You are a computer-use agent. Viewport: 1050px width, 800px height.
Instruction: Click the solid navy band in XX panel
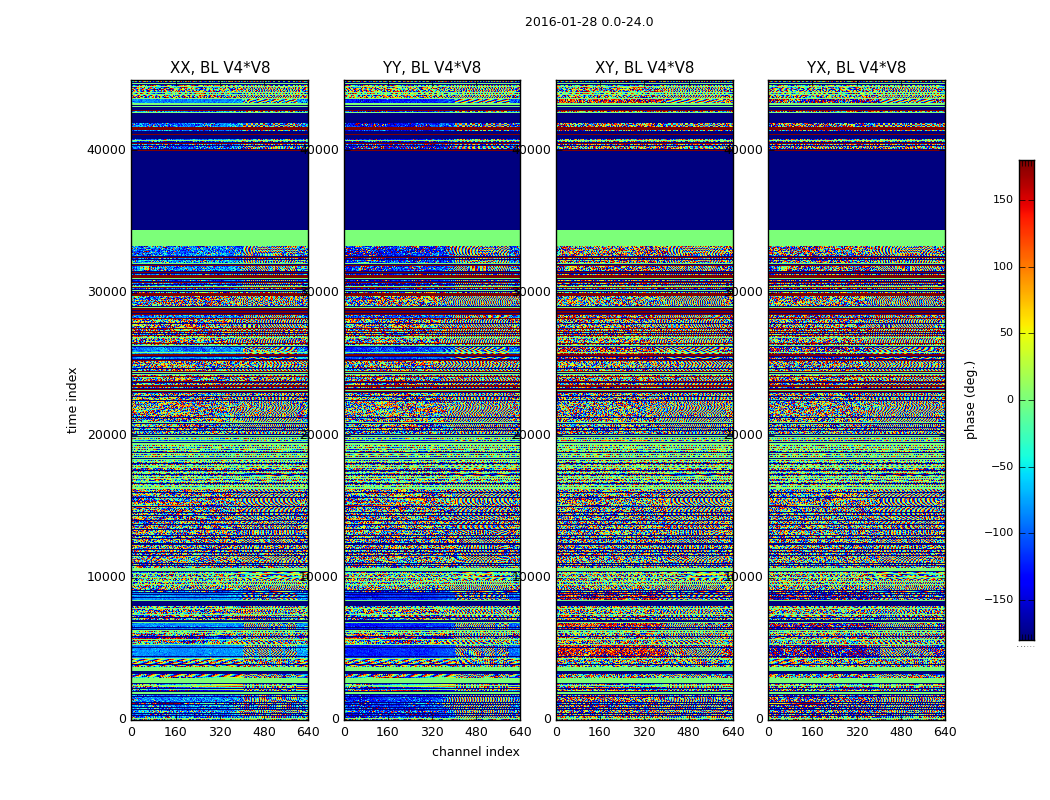(220, 190)
